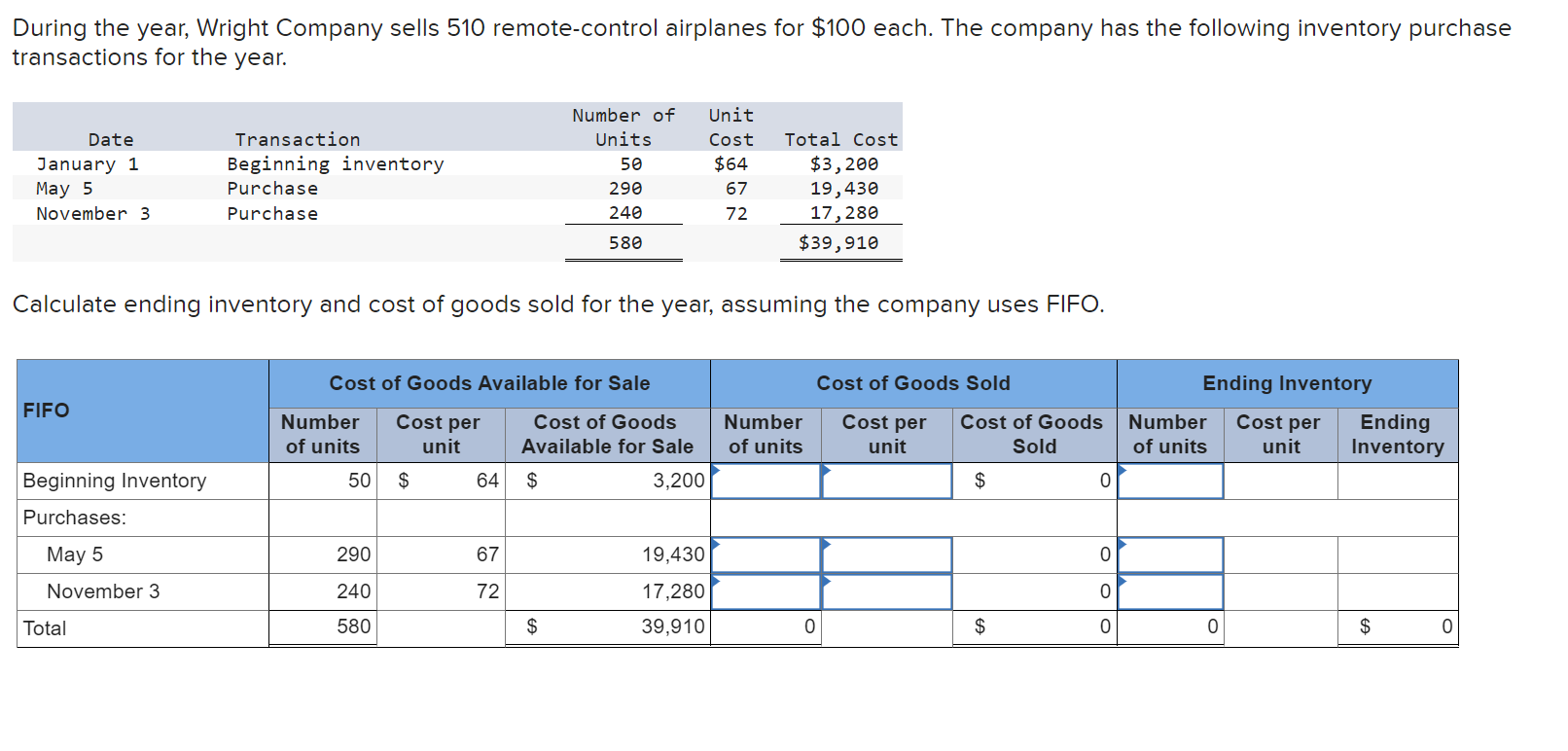1568x751 pixels.
Task: Click the 67 cost per unit in FIFO table
Action: pos(441,554)
